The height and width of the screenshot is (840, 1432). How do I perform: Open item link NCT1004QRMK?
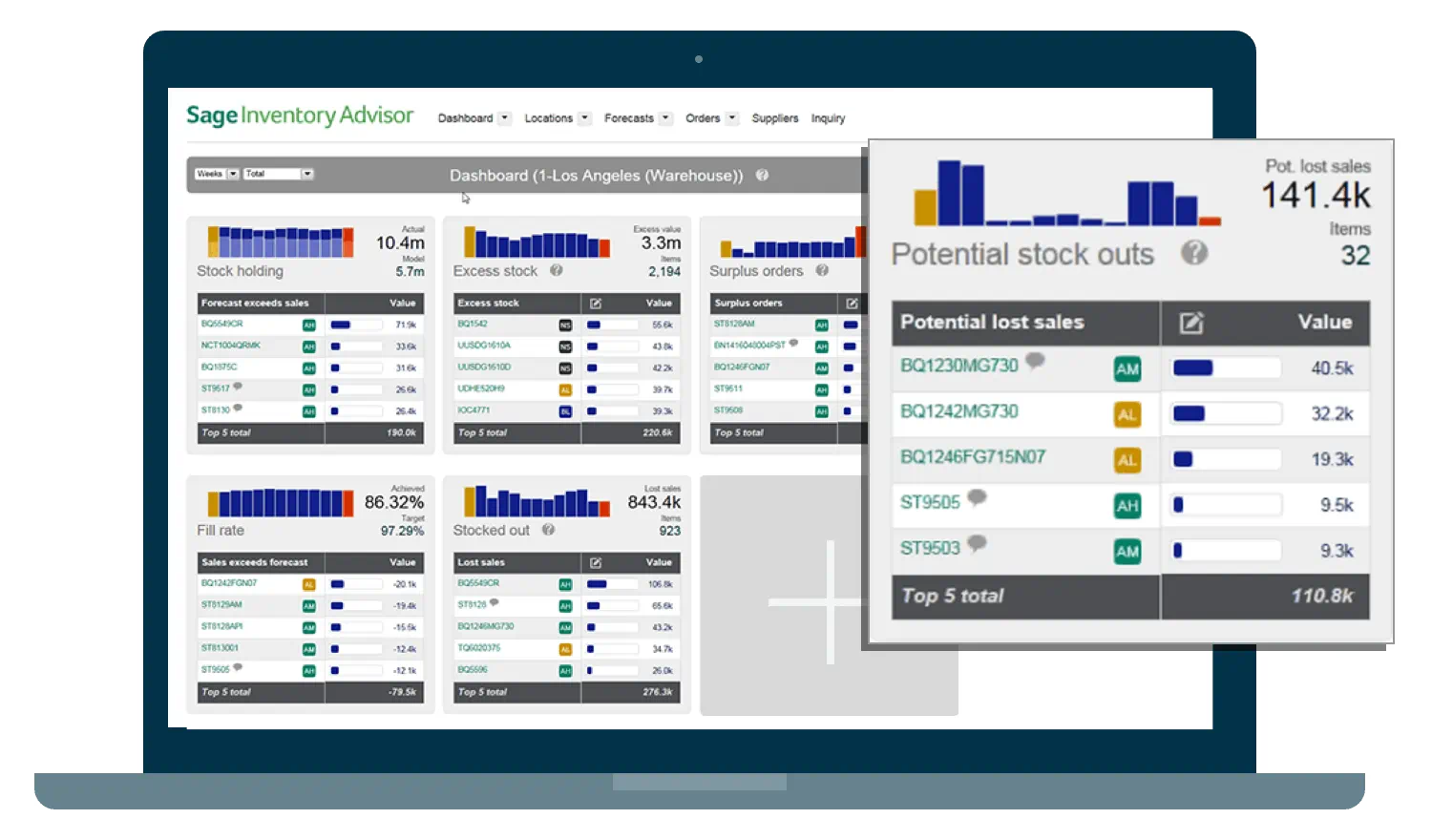(x=231, y=346)
